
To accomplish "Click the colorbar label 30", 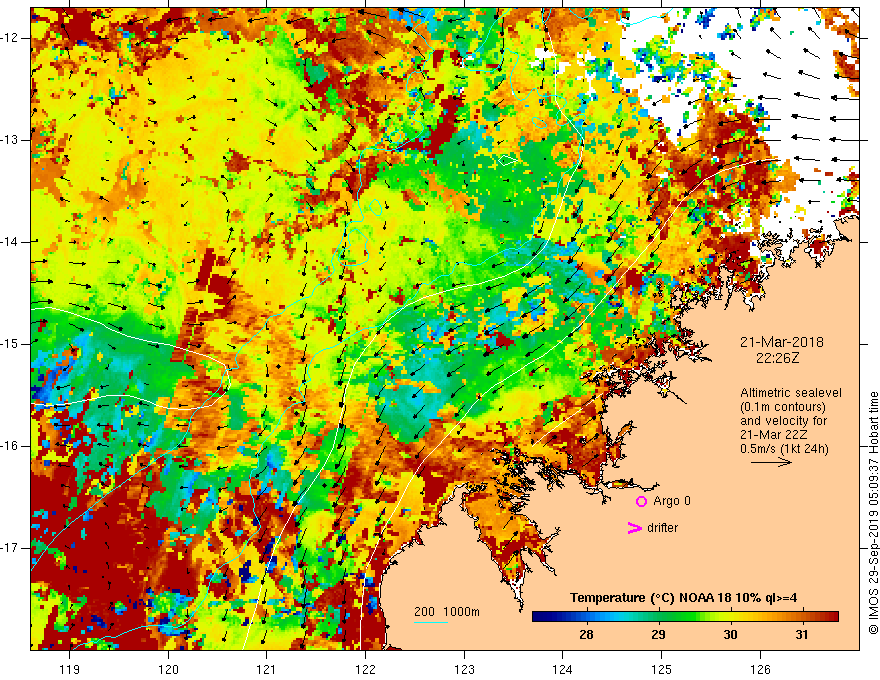I will coord(730,635).
